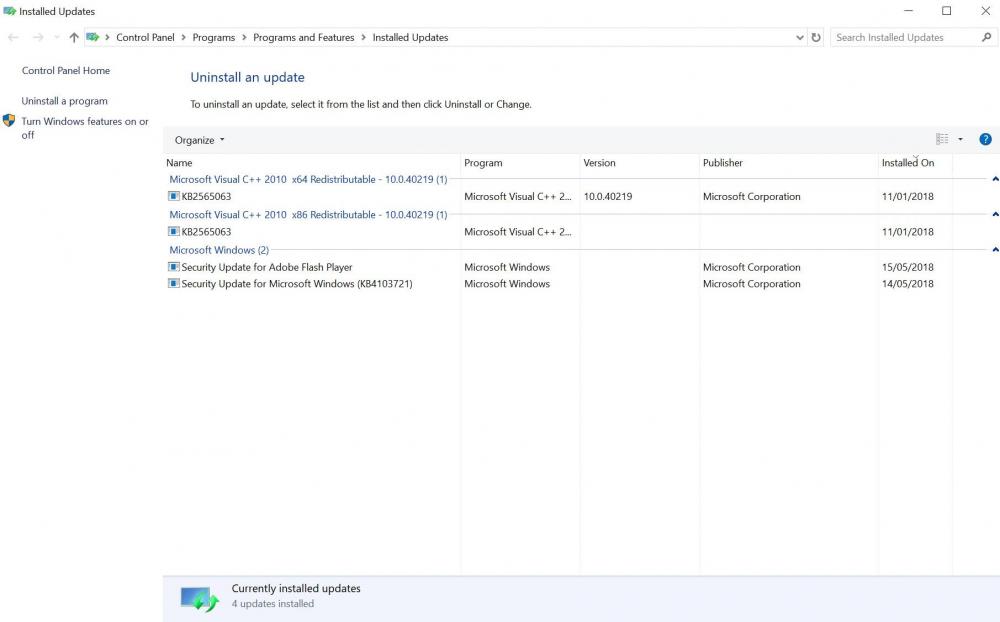The image size is (1000, 622).
Task: Click the change view icon
Action: tap(942, 139)
